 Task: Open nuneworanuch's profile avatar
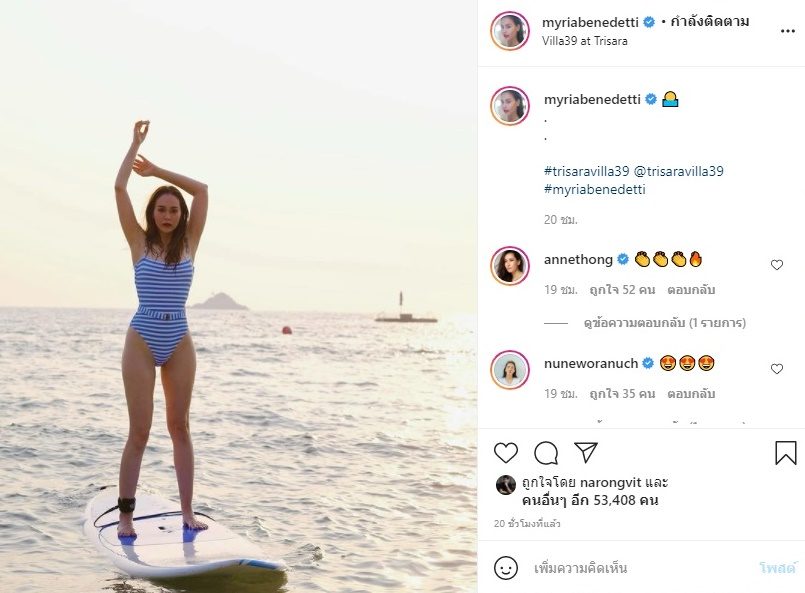click(510, 369)
